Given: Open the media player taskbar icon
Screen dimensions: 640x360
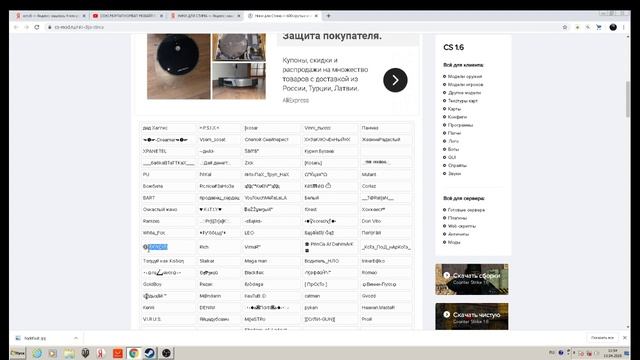Looking at the screenshot, I should click(x=53, y=353).
